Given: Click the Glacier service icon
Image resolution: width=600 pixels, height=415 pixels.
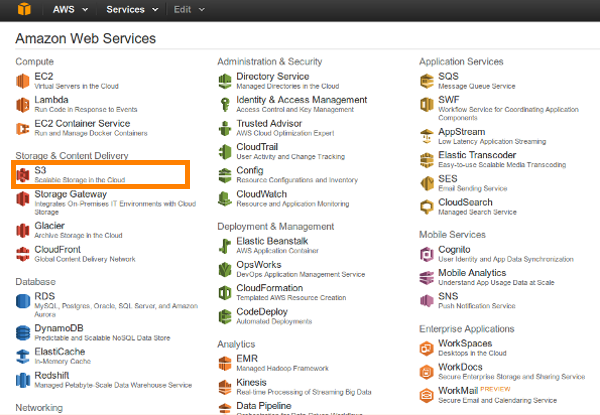Looking at the screenshot, I should point(23,230).
